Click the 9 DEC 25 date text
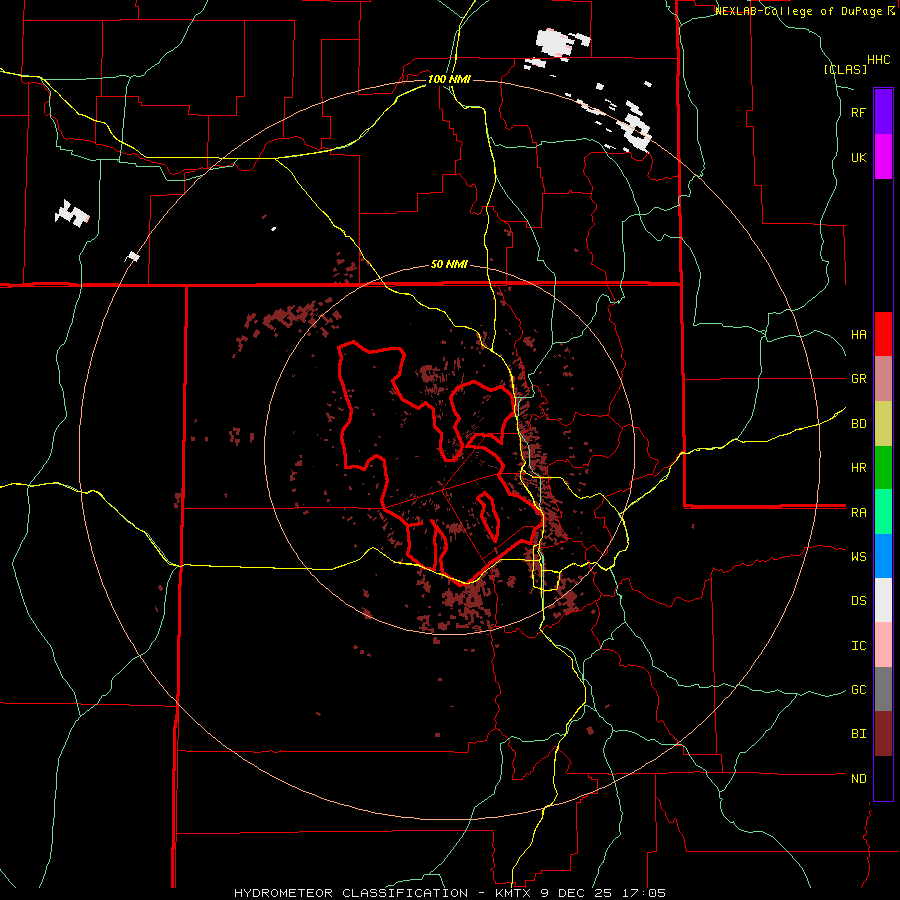This screenshot has width=900, height=900. 576,893
